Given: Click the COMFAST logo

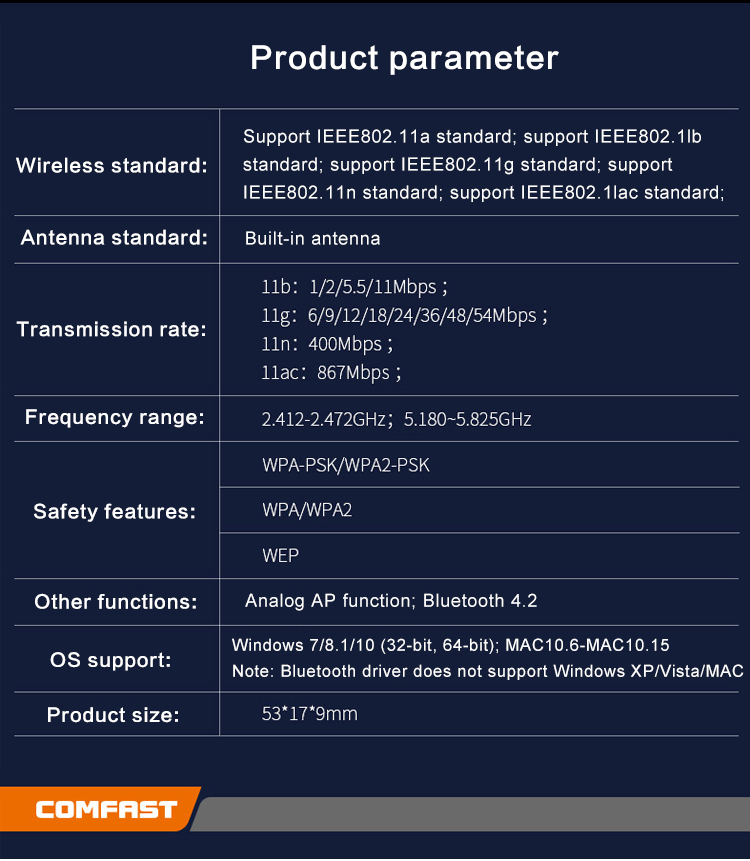Looking at the screenshot, I should (x=106, y=809).
